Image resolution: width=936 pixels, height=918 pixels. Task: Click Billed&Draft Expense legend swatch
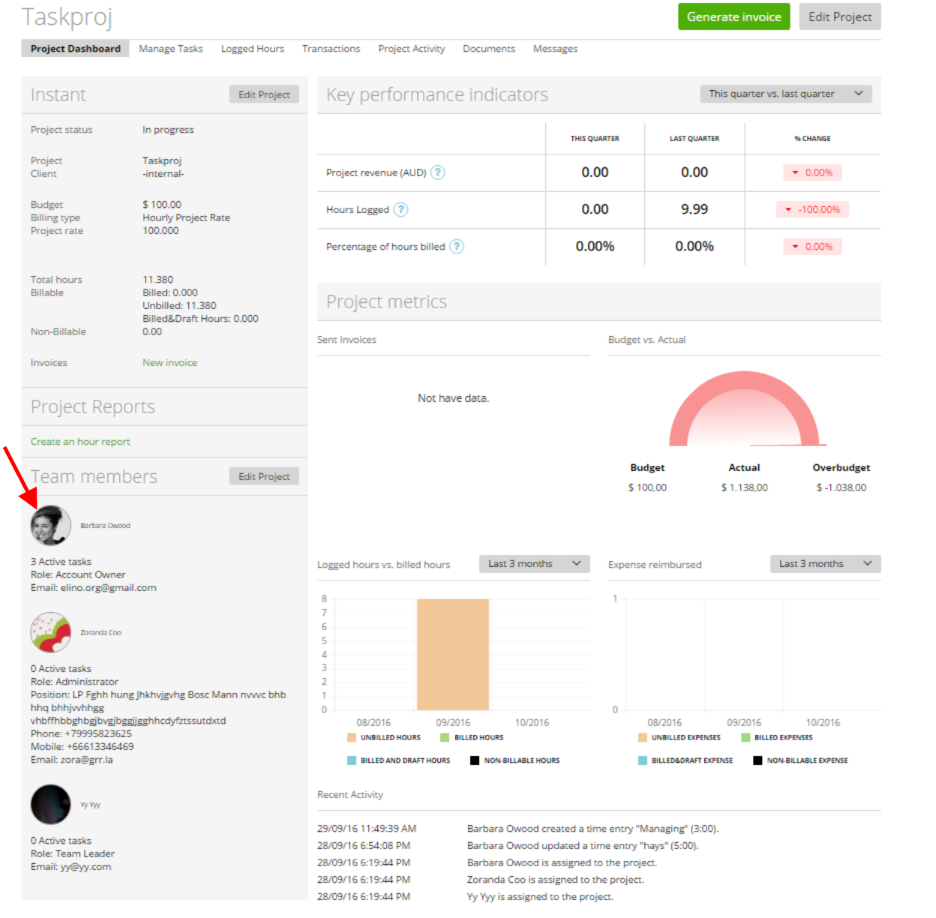(642, 760)
